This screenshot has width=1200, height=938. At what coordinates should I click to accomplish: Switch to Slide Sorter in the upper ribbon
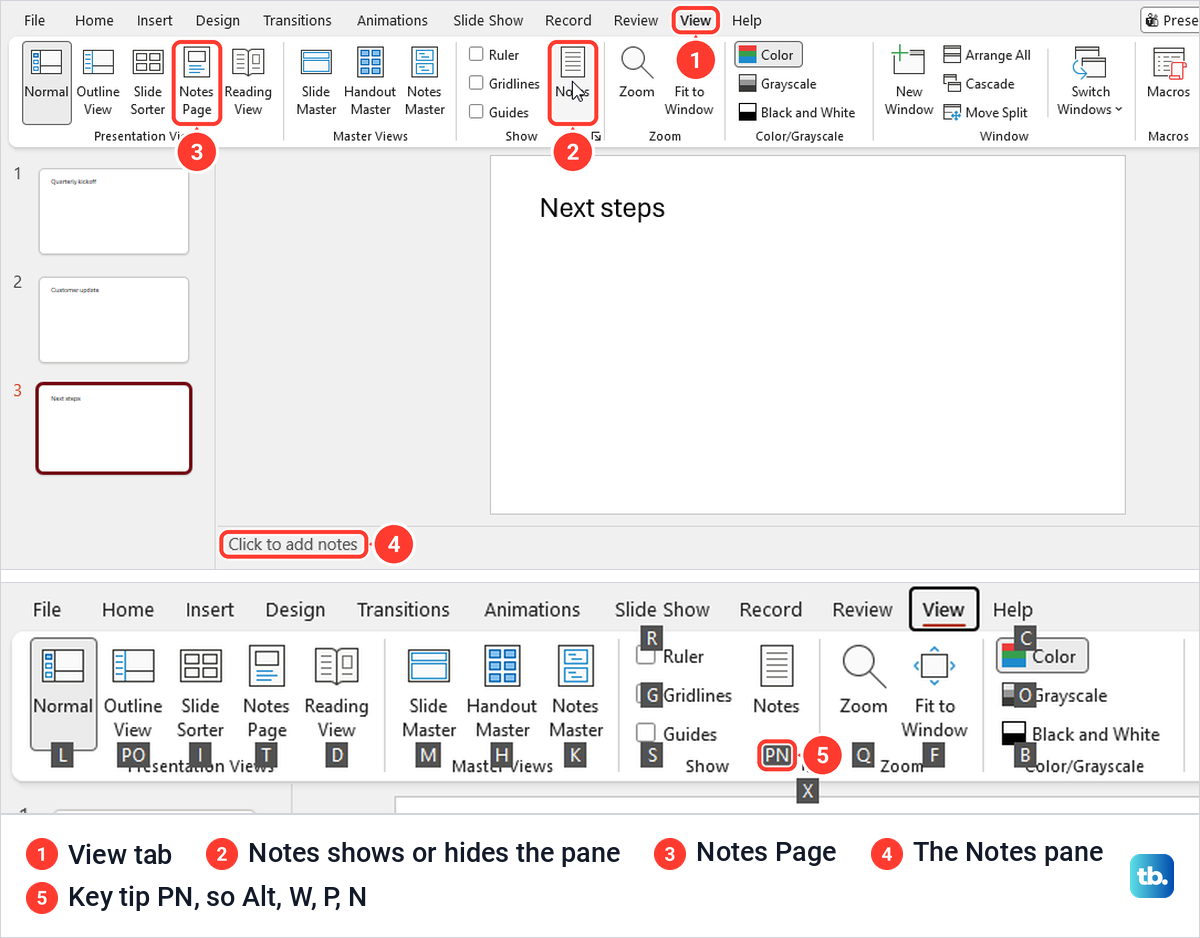pyautogui.click(x=148, y=82)
